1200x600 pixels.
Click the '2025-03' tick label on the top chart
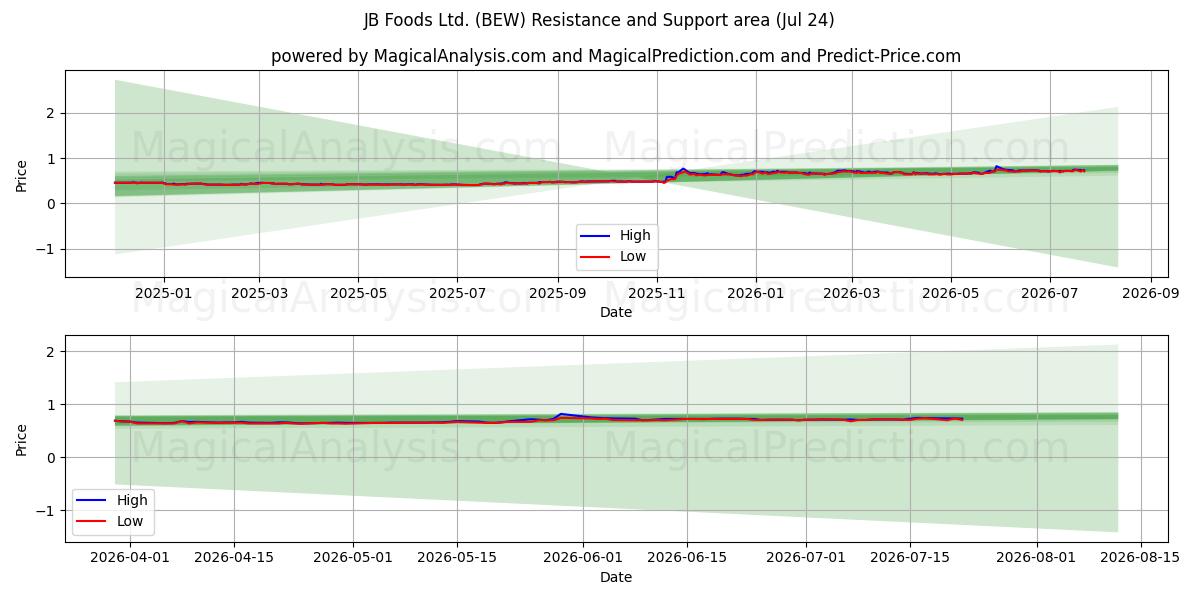click(259, 294)
